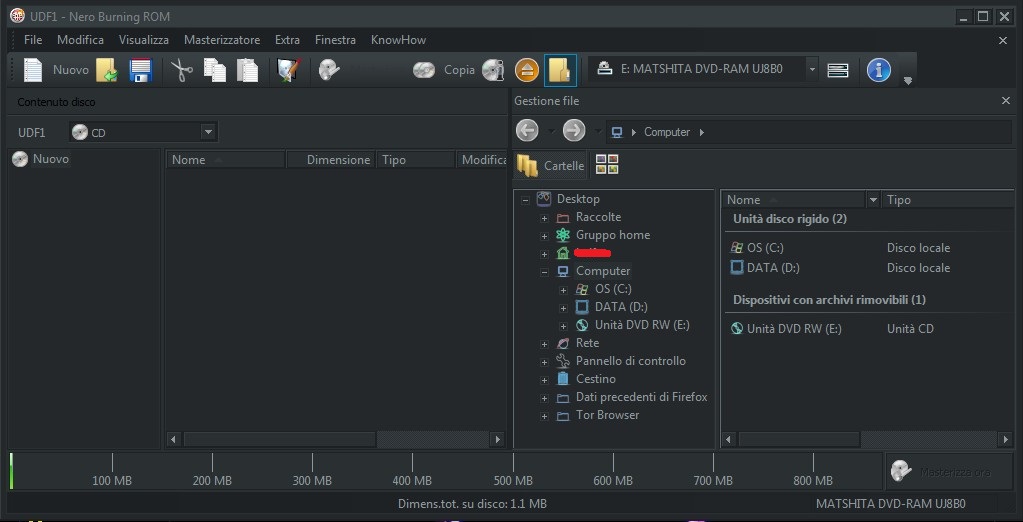Click Computer in the address path

667,132
